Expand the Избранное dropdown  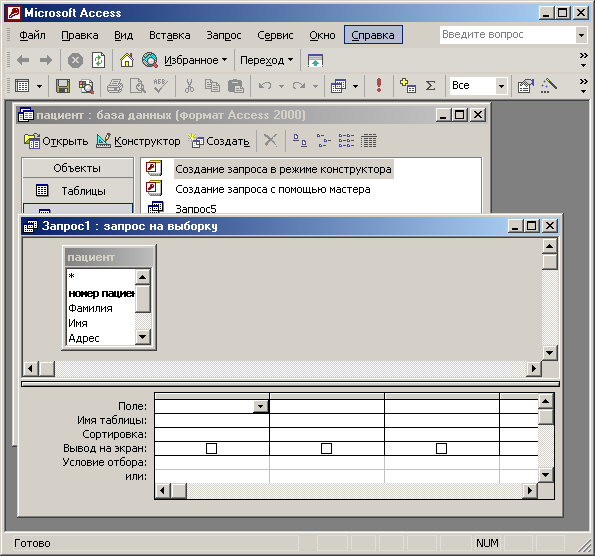224,60
